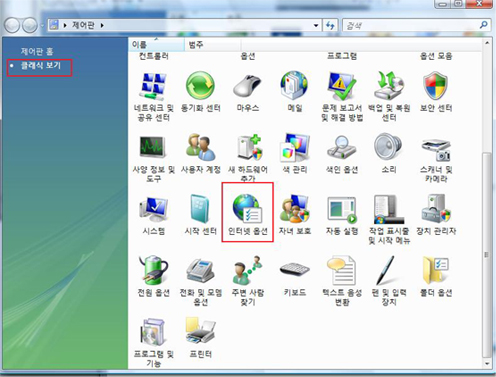Click the vertical scrollbar thumb
The image size is (496, 377).
click(x=487, y=255)
